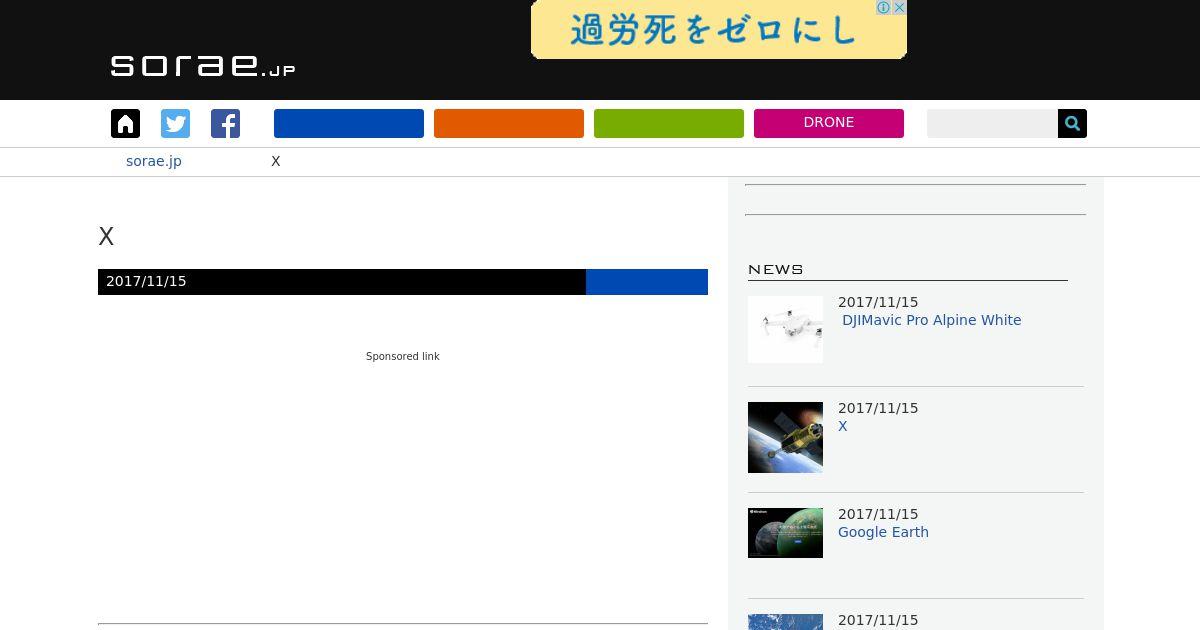This screenshot has width=1200, height=630.
Task: Open the spacecraft over Earth thumbnail
Action: [x=785, y=437]
